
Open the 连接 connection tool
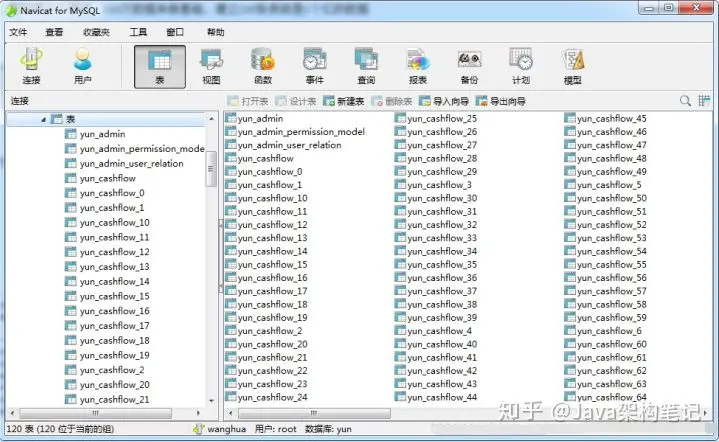tap(31, 66)
